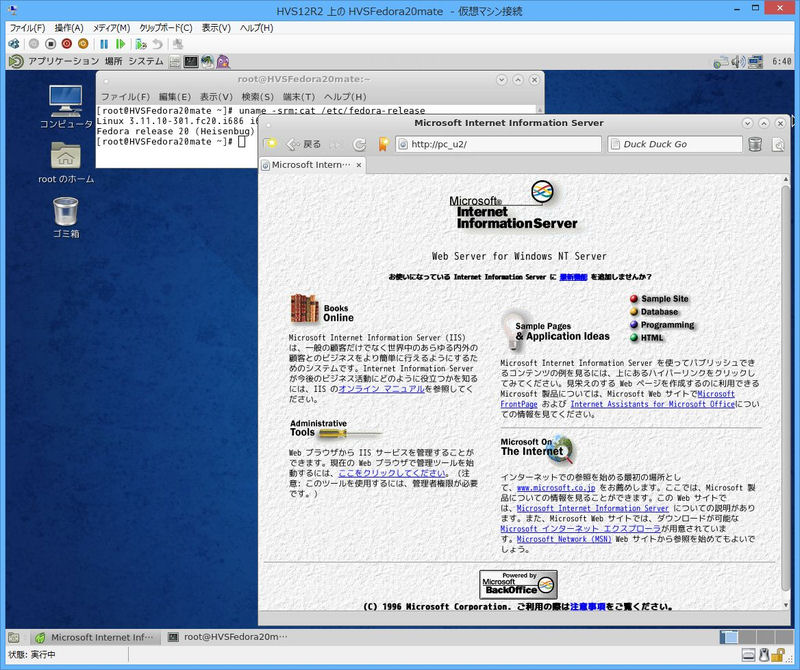Click the trash can icon in browser toolbar
This screenshot has height=670, width=800.
[755, 144]
